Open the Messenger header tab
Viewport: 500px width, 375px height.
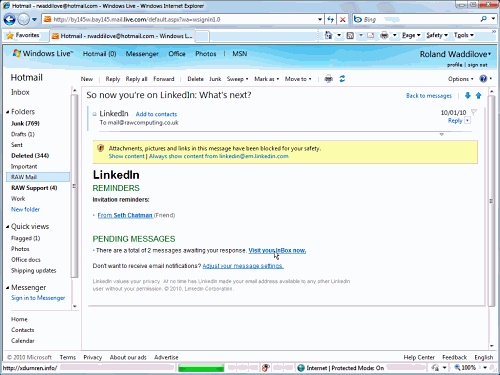(142, 54)
